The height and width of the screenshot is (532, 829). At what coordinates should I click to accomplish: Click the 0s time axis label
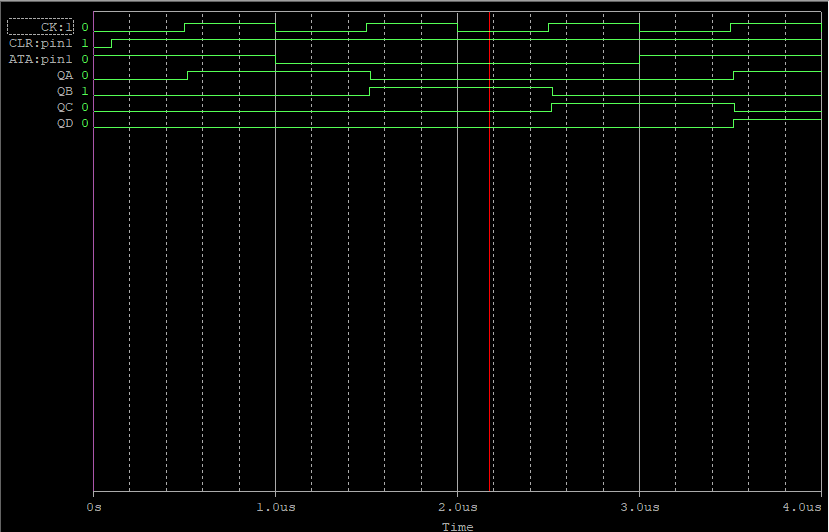[94, 507]
